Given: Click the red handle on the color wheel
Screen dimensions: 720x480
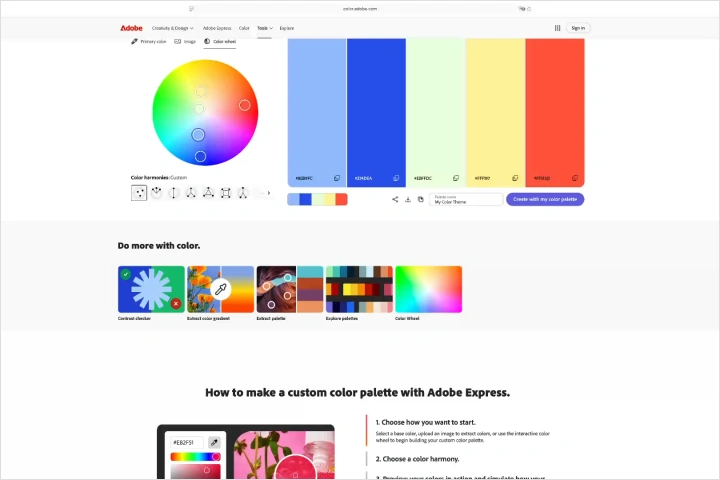Looking at the screenshot, I should (245, 105).
